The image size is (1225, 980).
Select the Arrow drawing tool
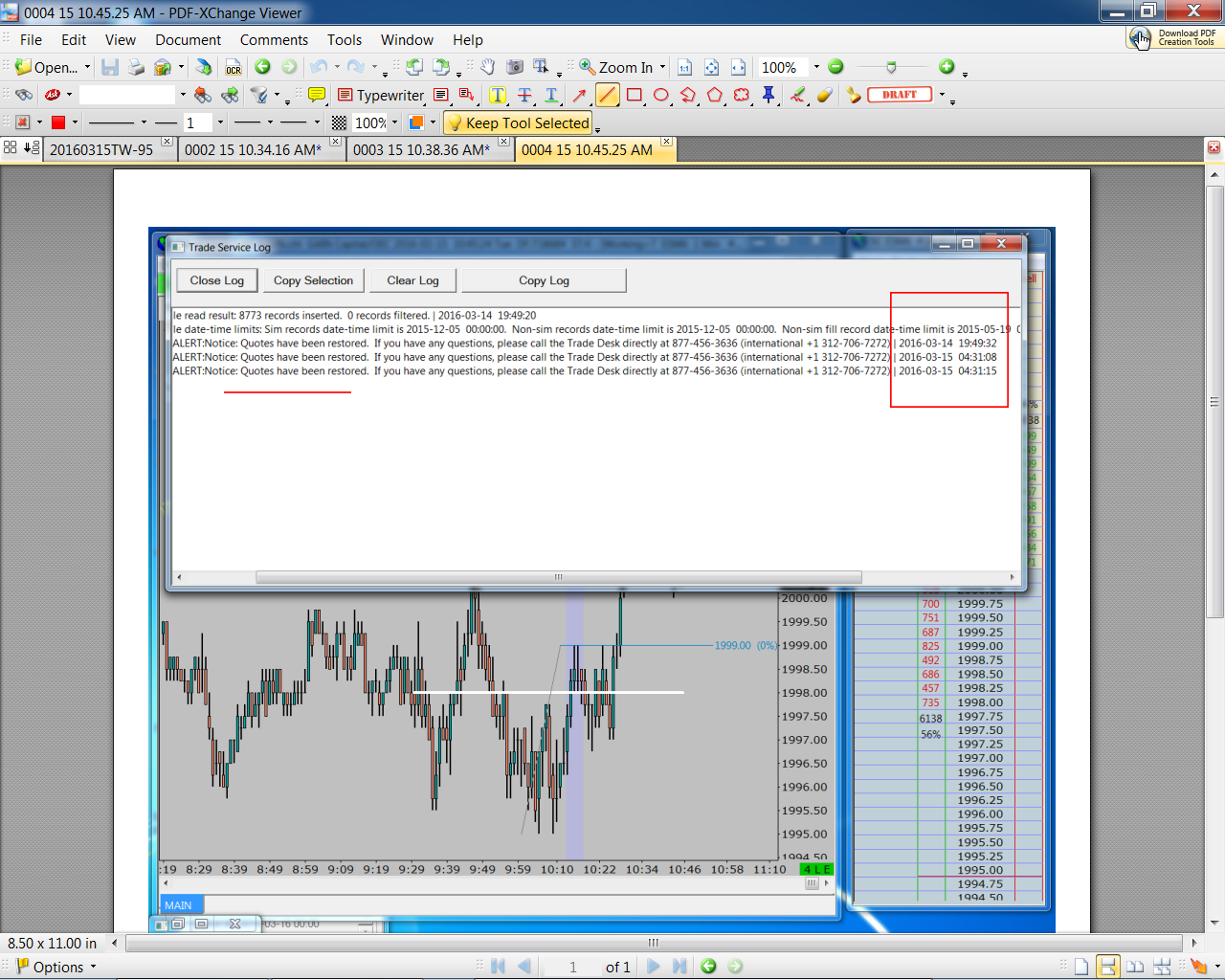pos(579,95)
